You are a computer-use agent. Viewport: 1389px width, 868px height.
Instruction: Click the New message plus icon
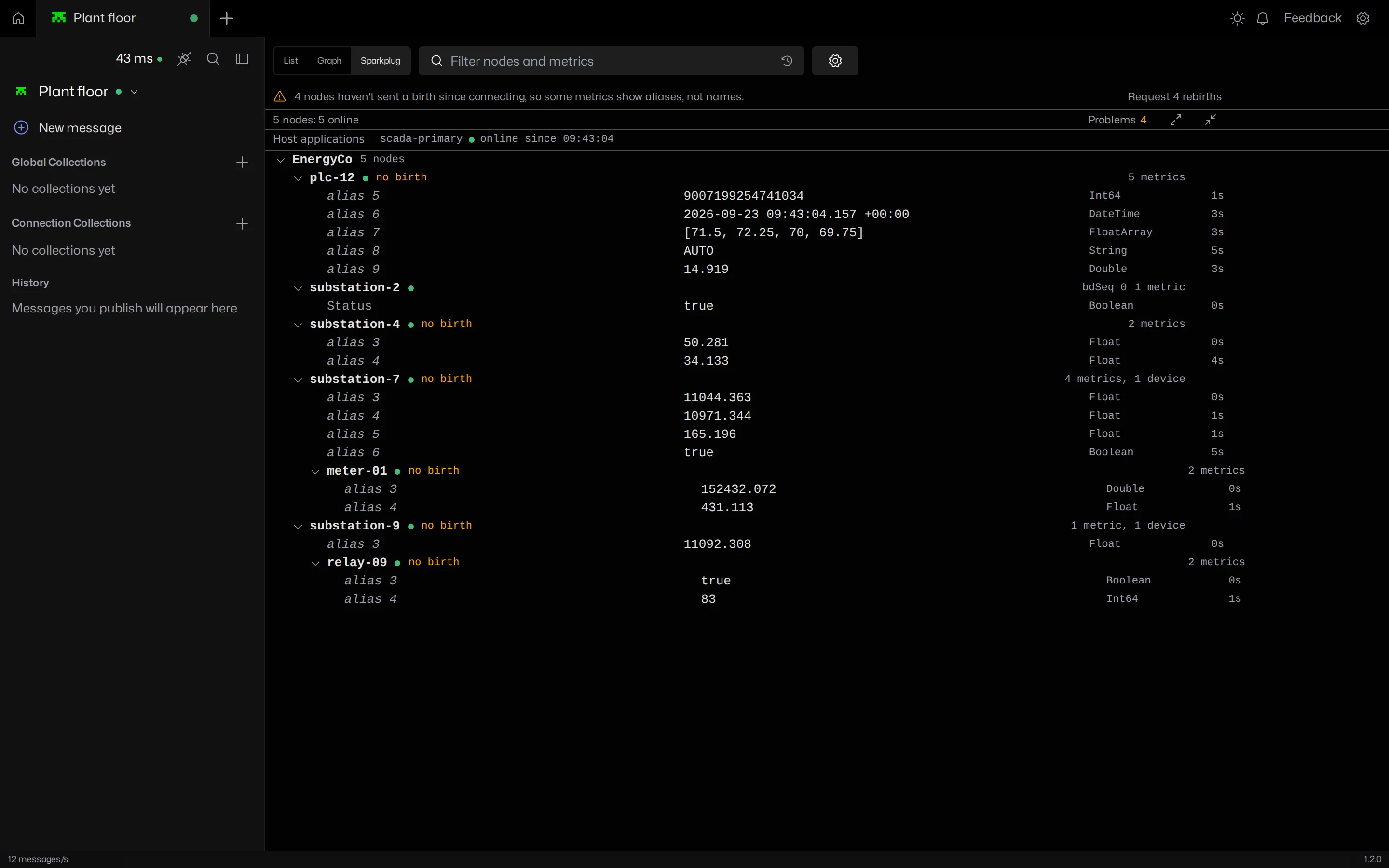coord(21,127)
